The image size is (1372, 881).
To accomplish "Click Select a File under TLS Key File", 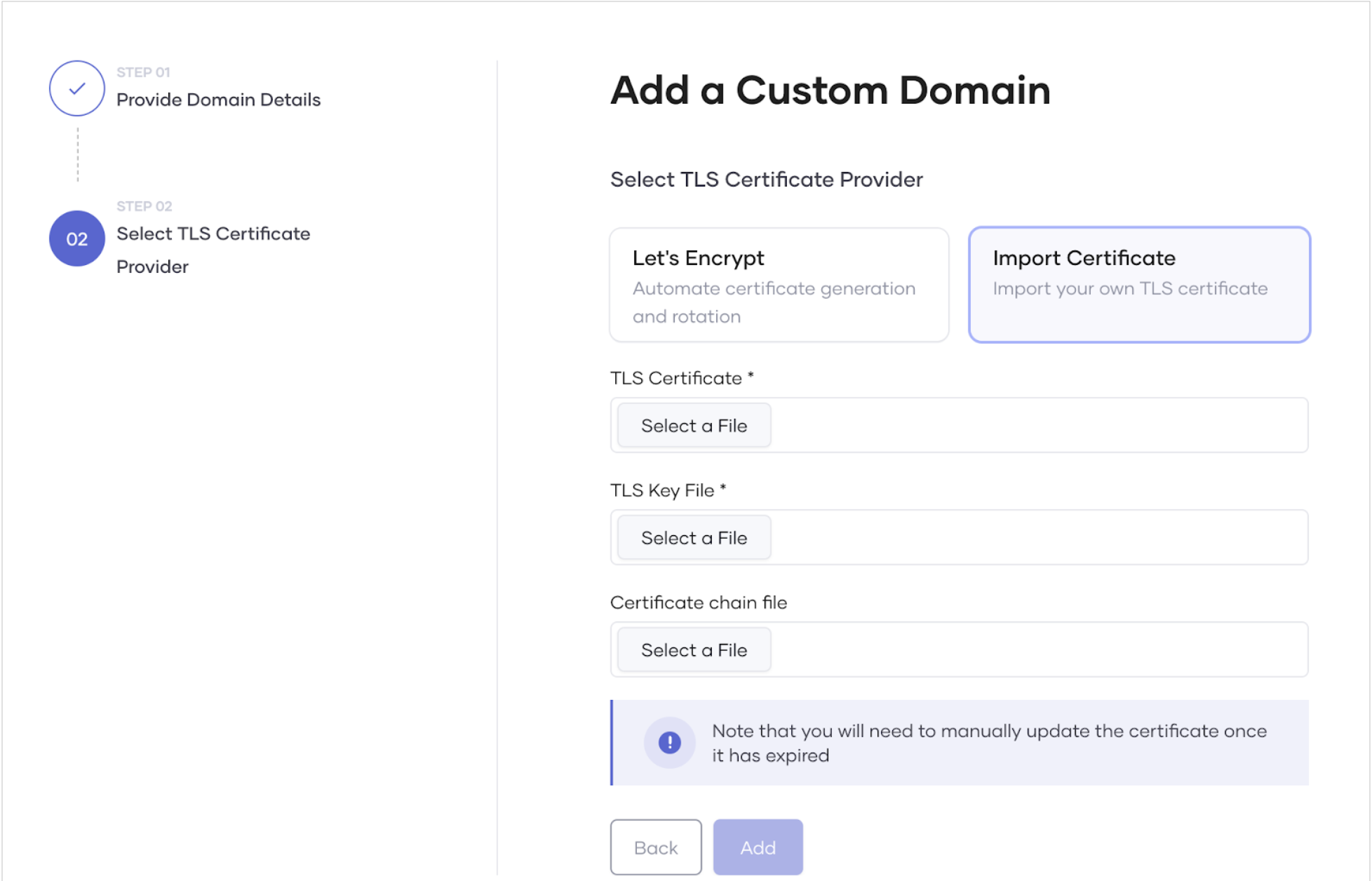I will 693,537.
